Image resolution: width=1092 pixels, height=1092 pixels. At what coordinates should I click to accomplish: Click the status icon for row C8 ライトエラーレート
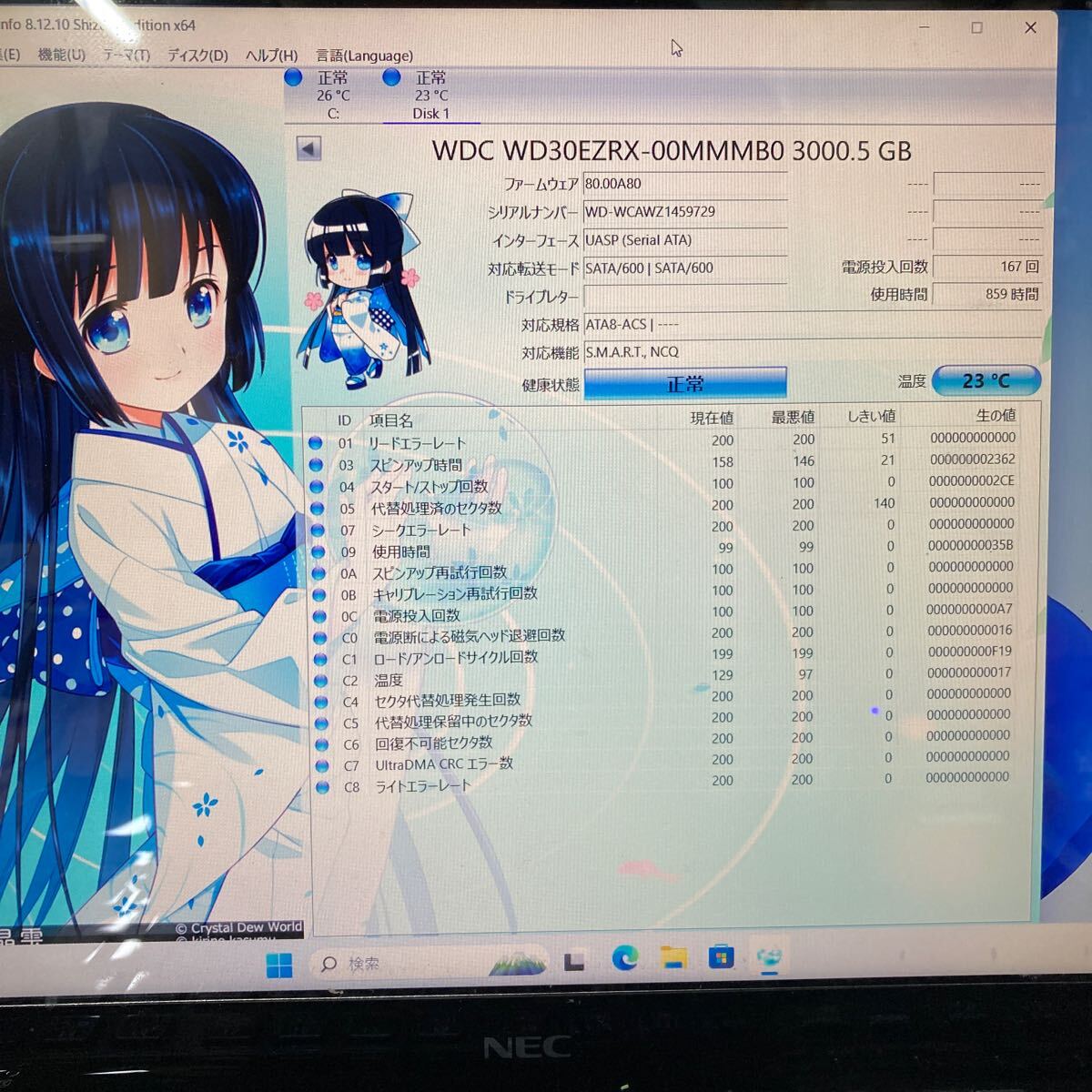point(322,787)
